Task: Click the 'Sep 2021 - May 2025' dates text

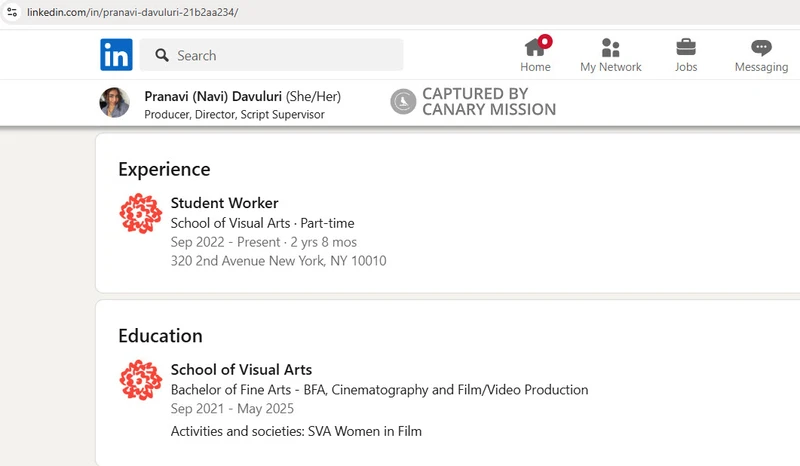Action: coord(232,408)
